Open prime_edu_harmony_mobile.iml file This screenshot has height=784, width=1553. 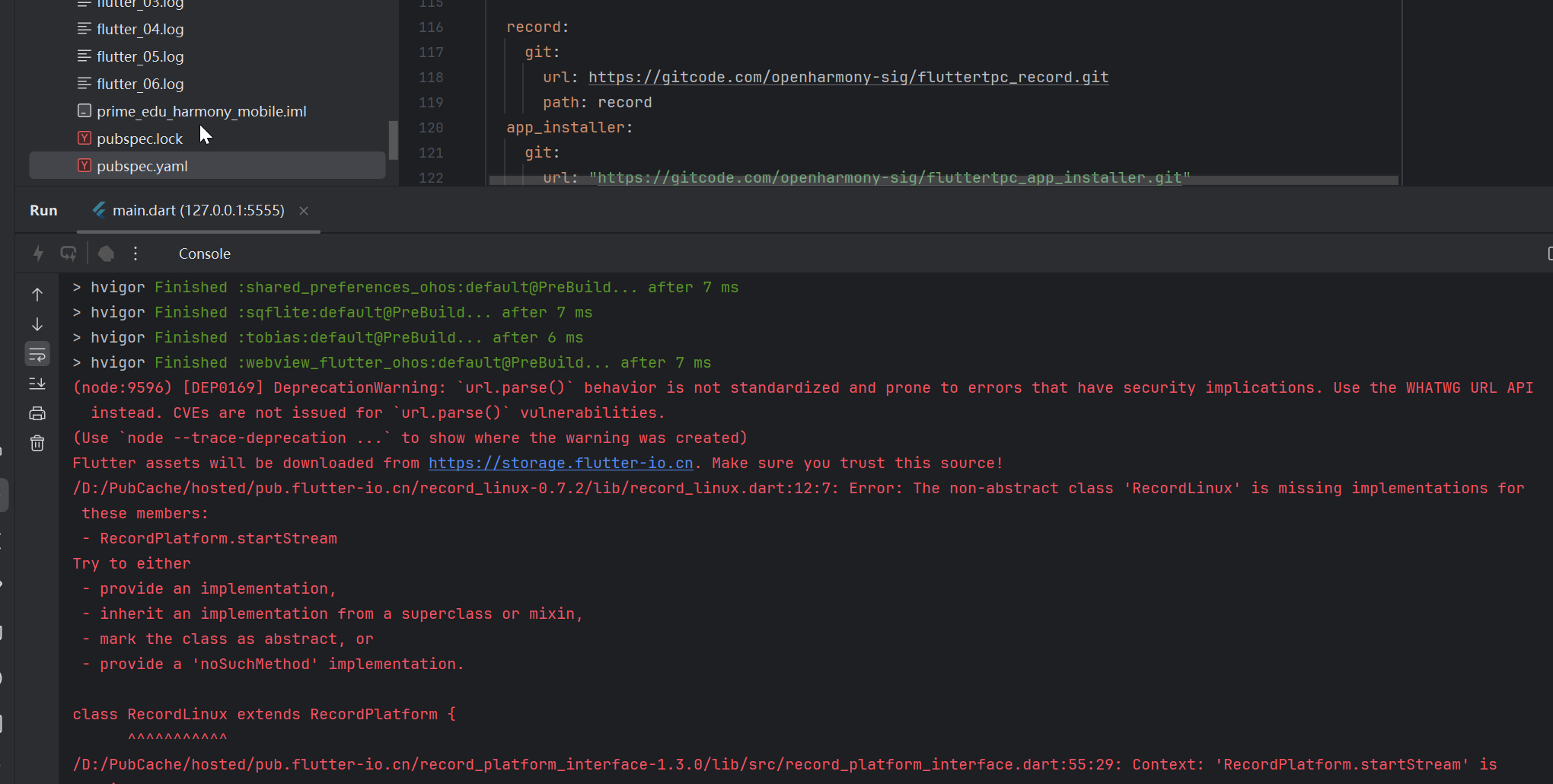[202, 111]
